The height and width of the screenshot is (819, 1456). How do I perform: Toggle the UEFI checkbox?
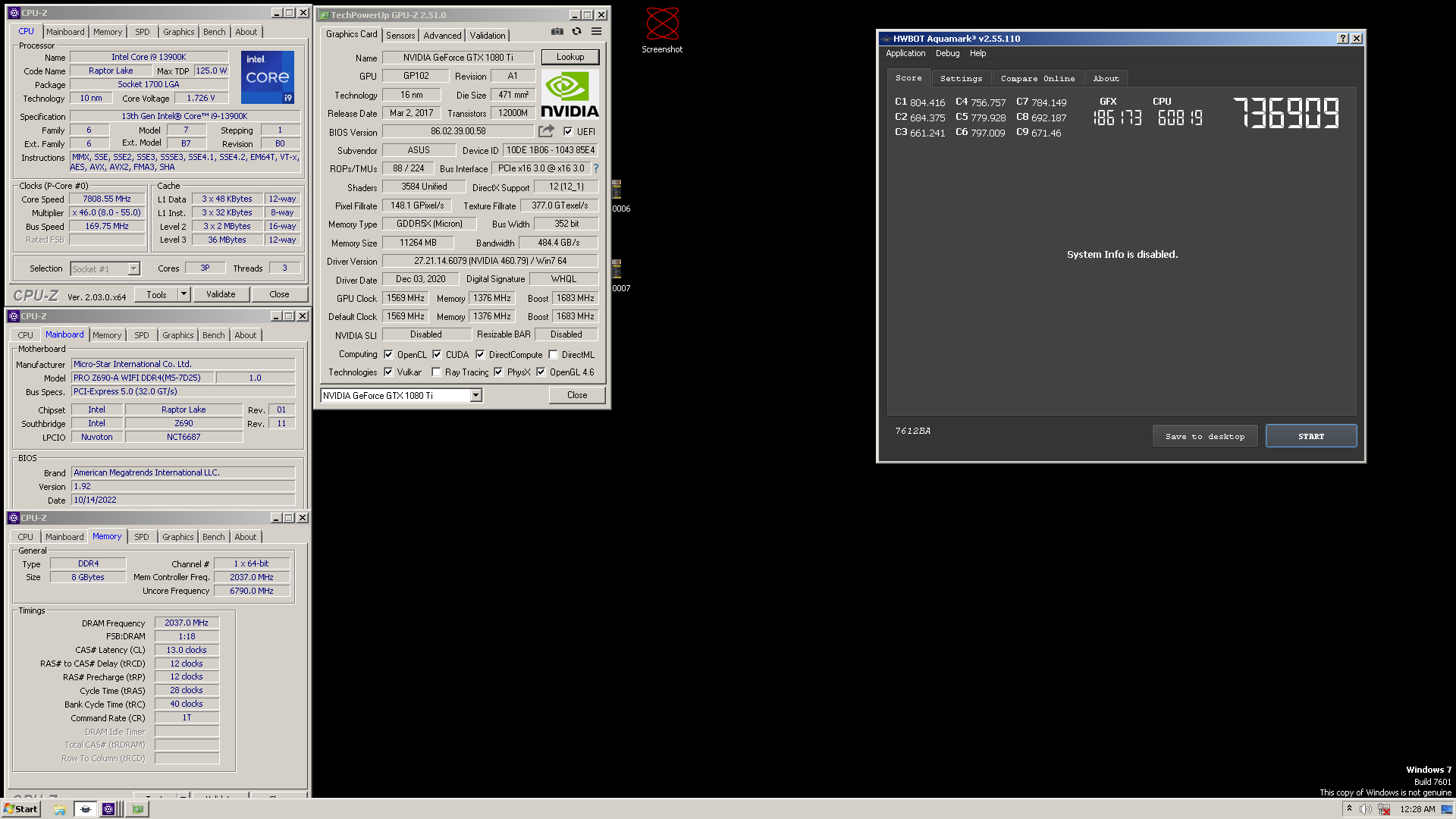(x=568, y=131)
